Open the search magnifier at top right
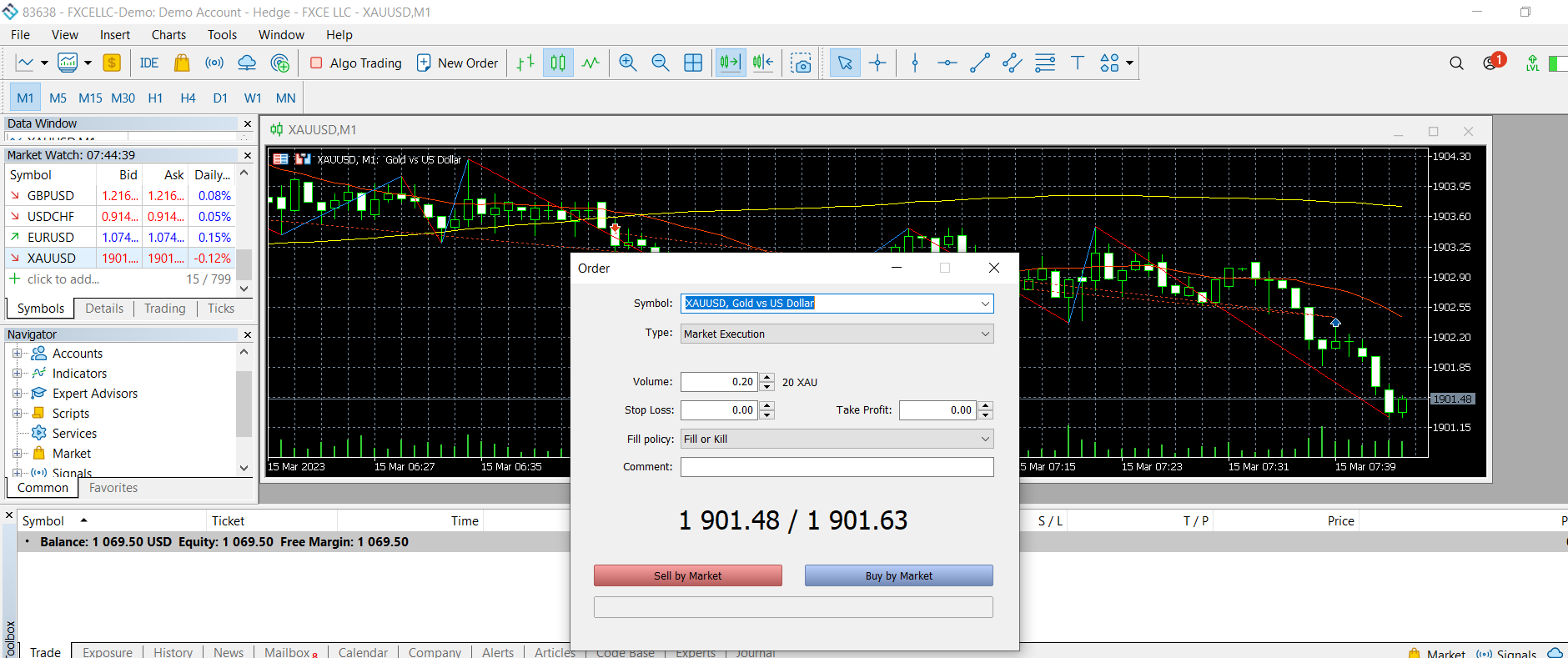The height and width of the screenshot is (658, 1568). tap(1456, 63)
